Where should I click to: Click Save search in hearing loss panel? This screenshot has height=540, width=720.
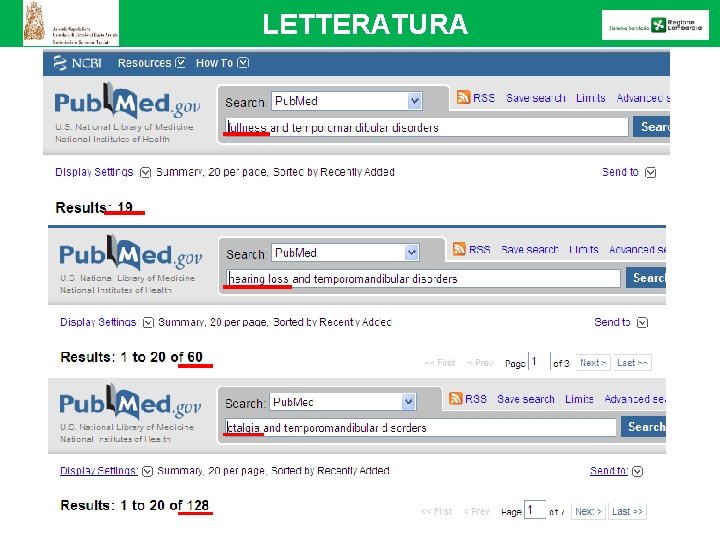[x=529, y=249]
